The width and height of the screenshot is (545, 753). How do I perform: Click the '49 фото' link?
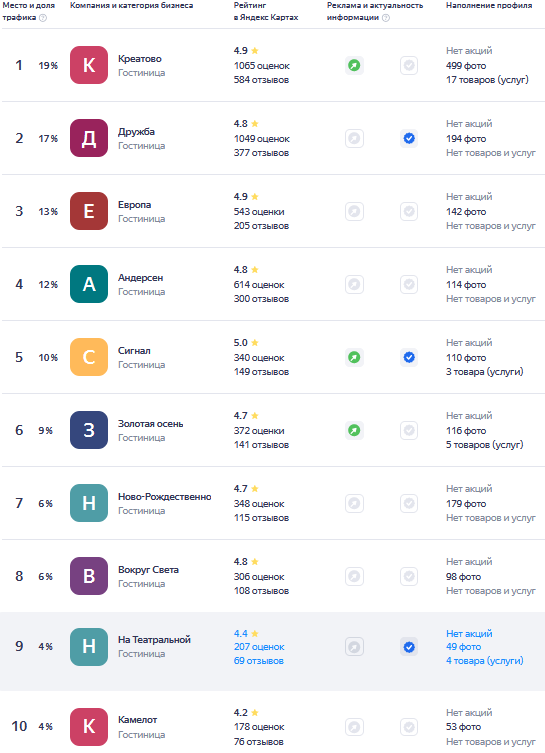click(463, 647)
